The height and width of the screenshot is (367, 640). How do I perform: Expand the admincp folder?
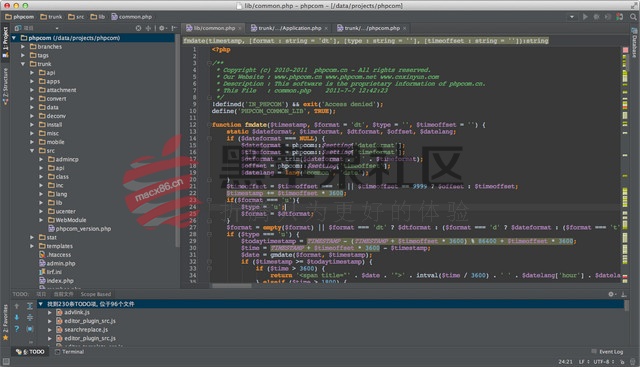[41, 159]
